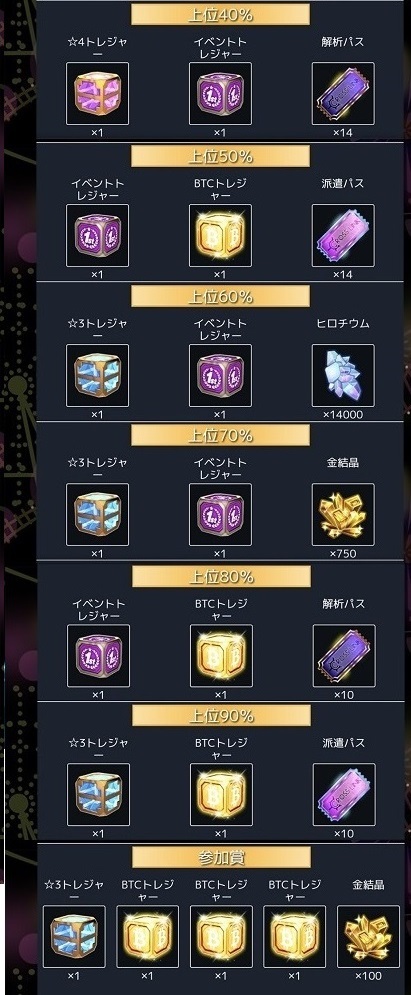
Task: Click the 参加賞 section header
Action: click(x=221, y=857)
